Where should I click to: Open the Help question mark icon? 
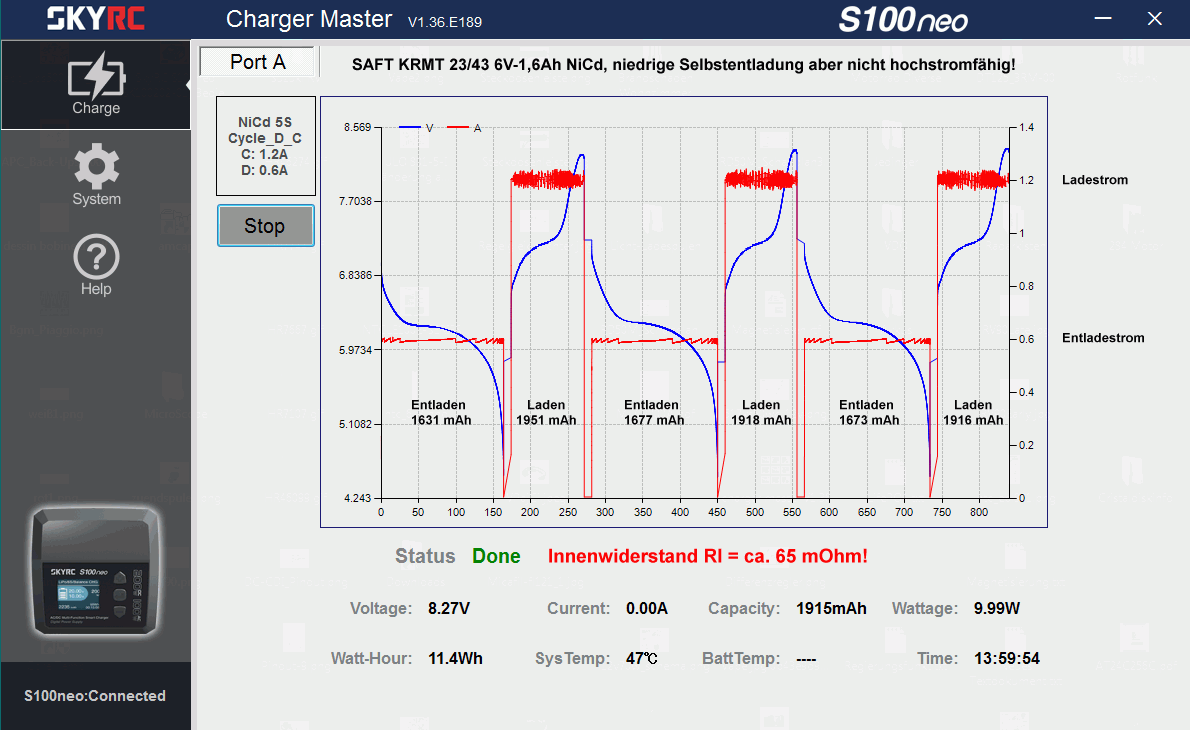(96, 258)
